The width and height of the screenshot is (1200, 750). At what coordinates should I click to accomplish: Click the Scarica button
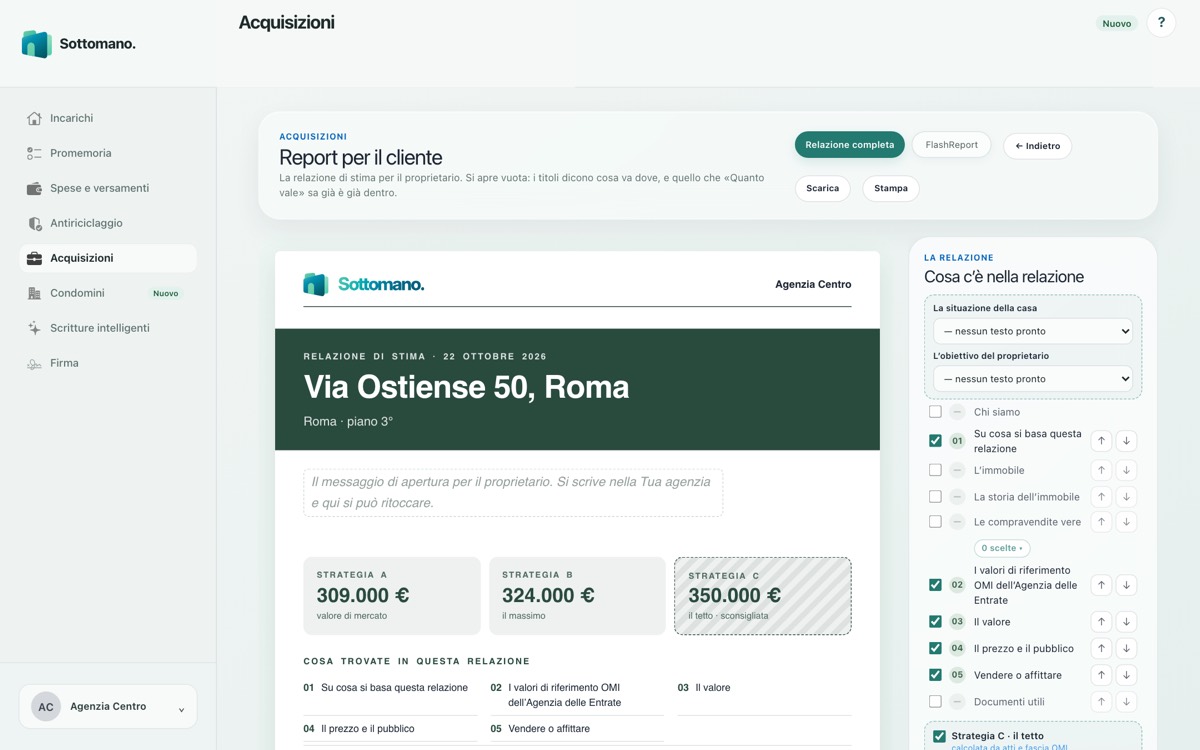pyautogui.click(x=823, y=188)
